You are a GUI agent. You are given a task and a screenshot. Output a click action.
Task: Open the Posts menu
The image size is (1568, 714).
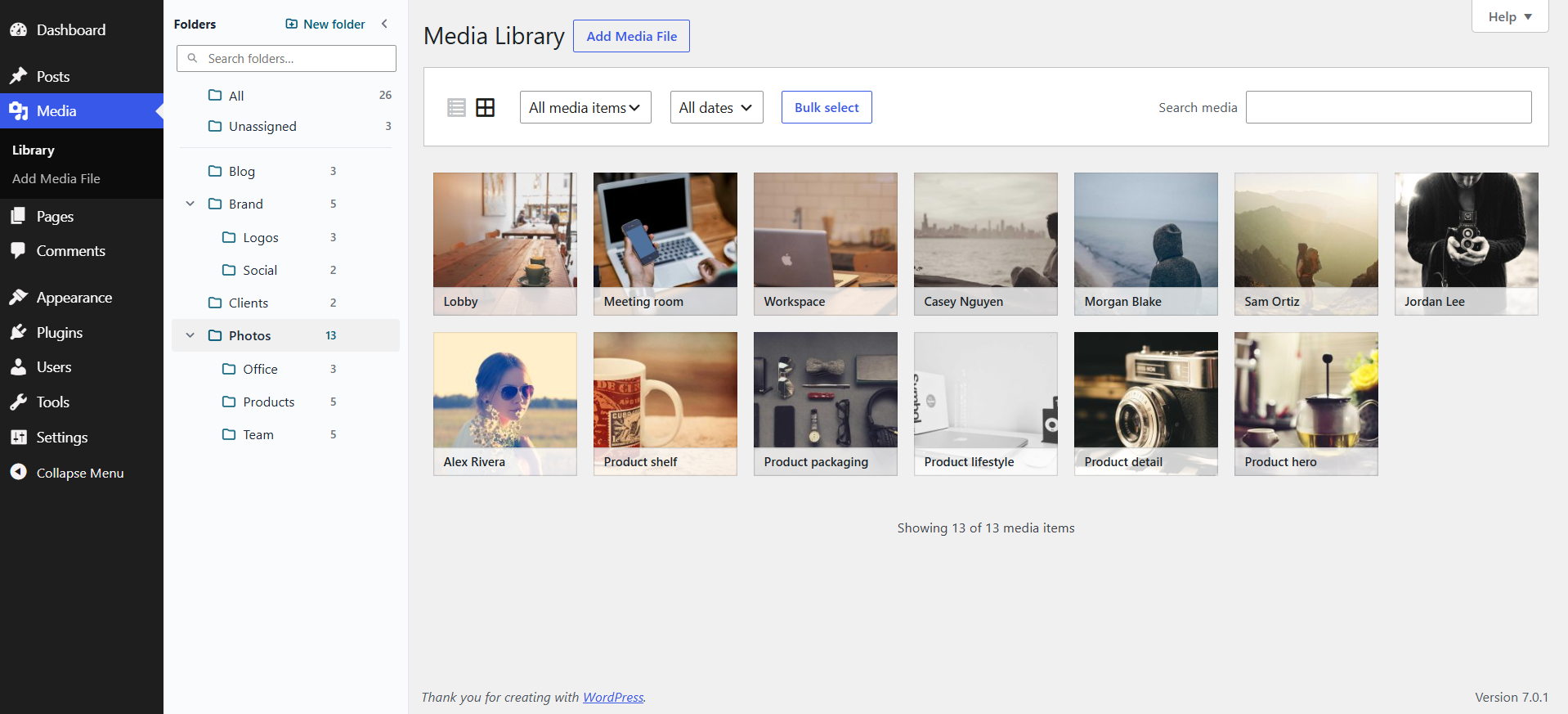point(82,76)
